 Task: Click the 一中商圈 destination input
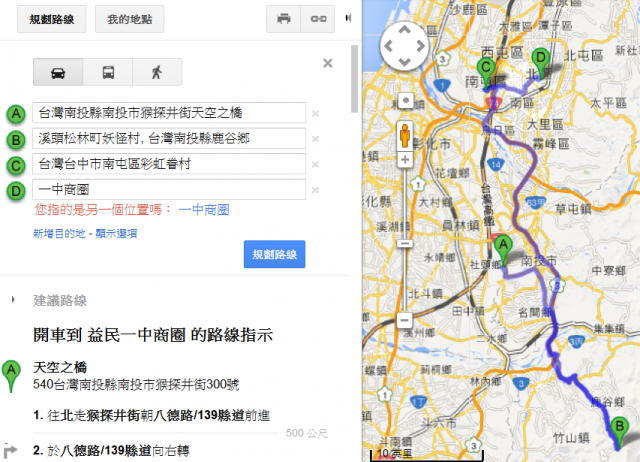tap(169, 189)
